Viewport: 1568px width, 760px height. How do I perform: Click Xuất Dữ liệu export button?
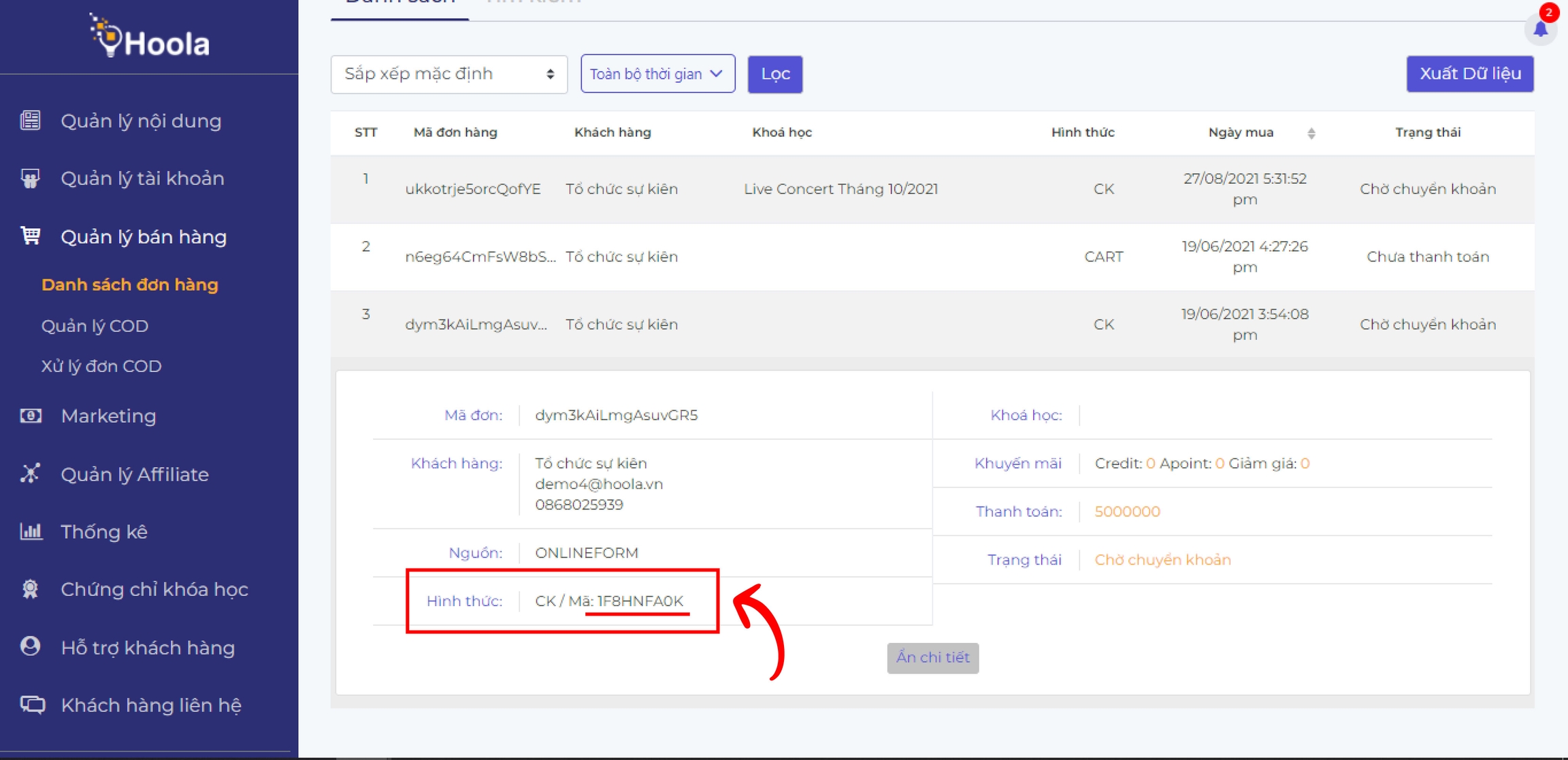(x=1469, y=74)
